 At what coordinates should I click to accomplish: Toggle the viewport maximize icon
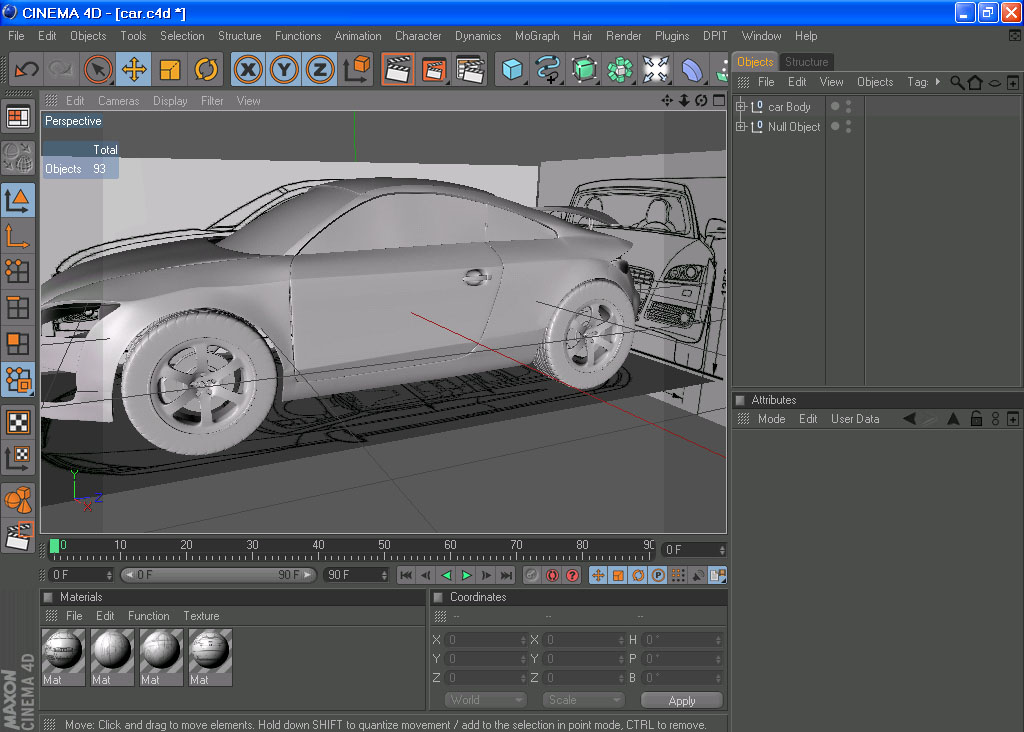pyautogui.click(x=718, y=101)
